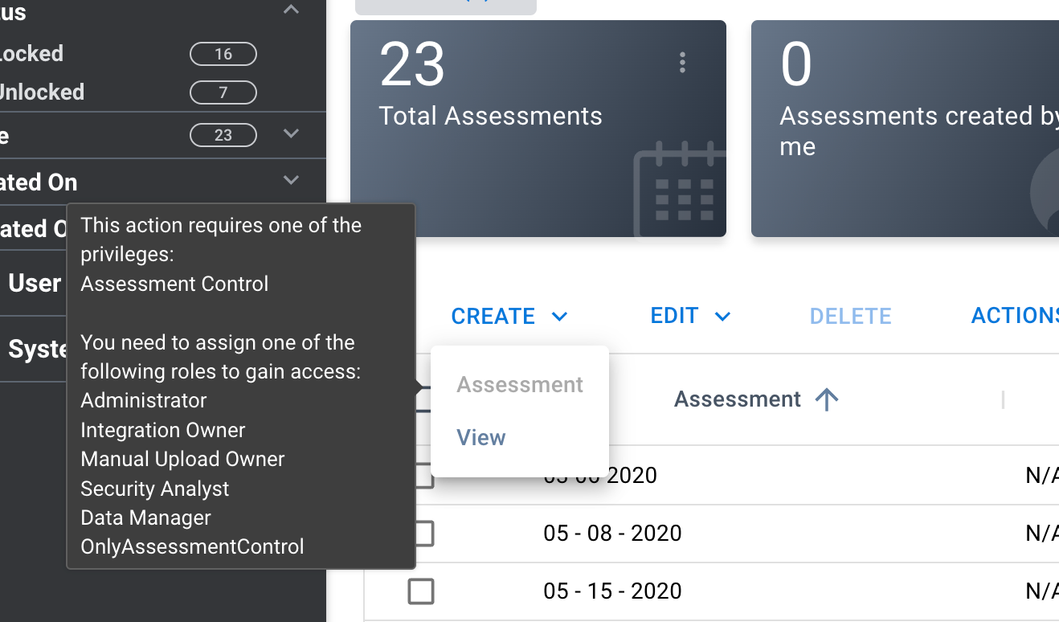The width and height of the screenshot is (1059, 622).
Task: Filter by Locked status count 16
Action: pos(222,54)
